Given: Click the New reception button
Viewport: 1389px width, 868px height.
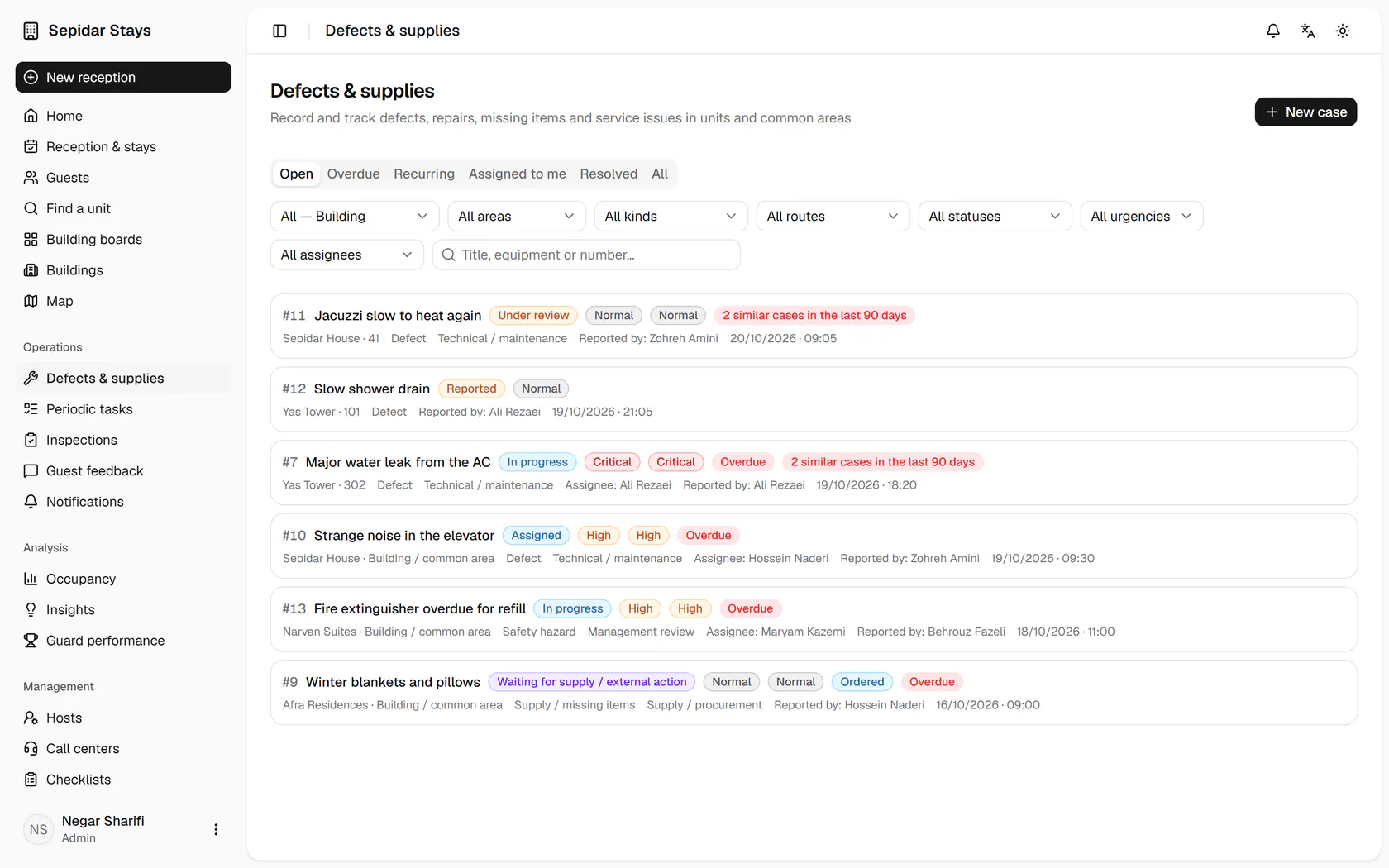Looking at the screenshot, I should coord(123,77).
